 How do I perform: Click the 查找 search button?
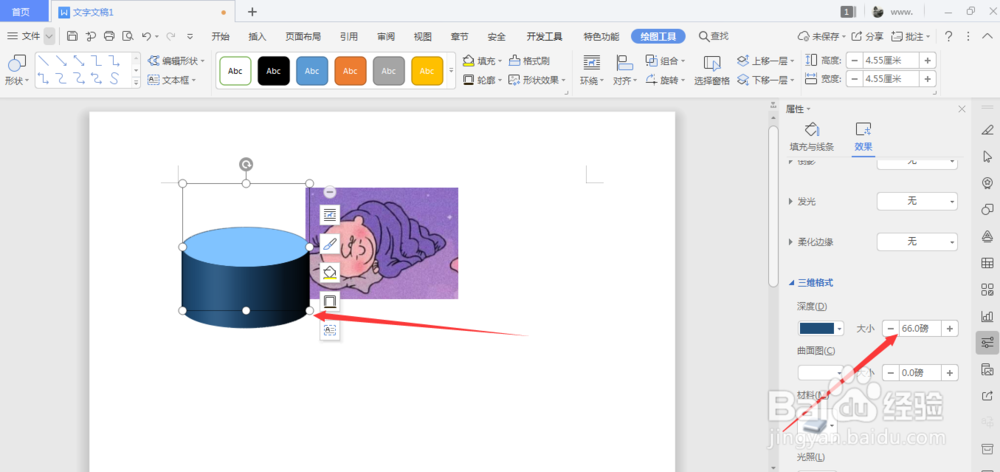click(713, 36)
